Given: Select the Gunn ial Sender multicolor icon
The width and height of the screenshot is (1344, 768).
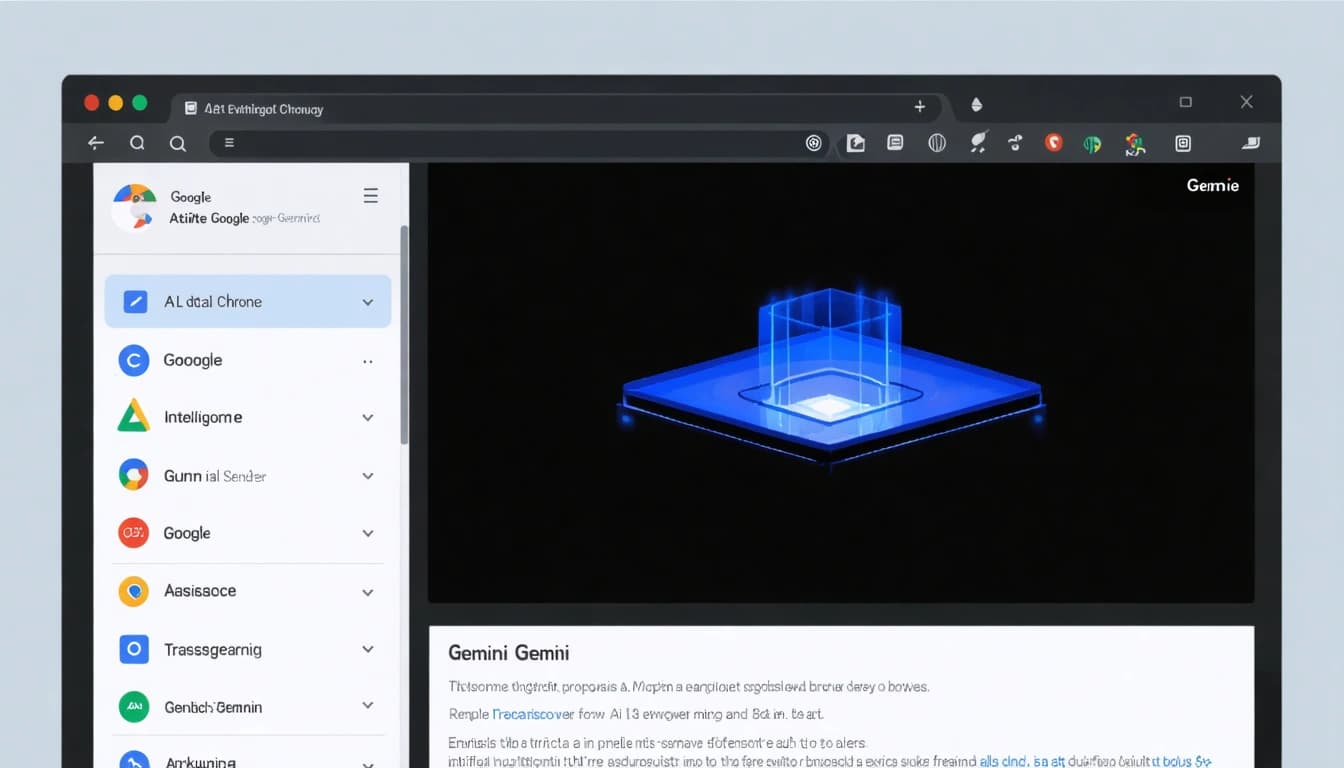Looking at the screenshot, I should point(133,475).
